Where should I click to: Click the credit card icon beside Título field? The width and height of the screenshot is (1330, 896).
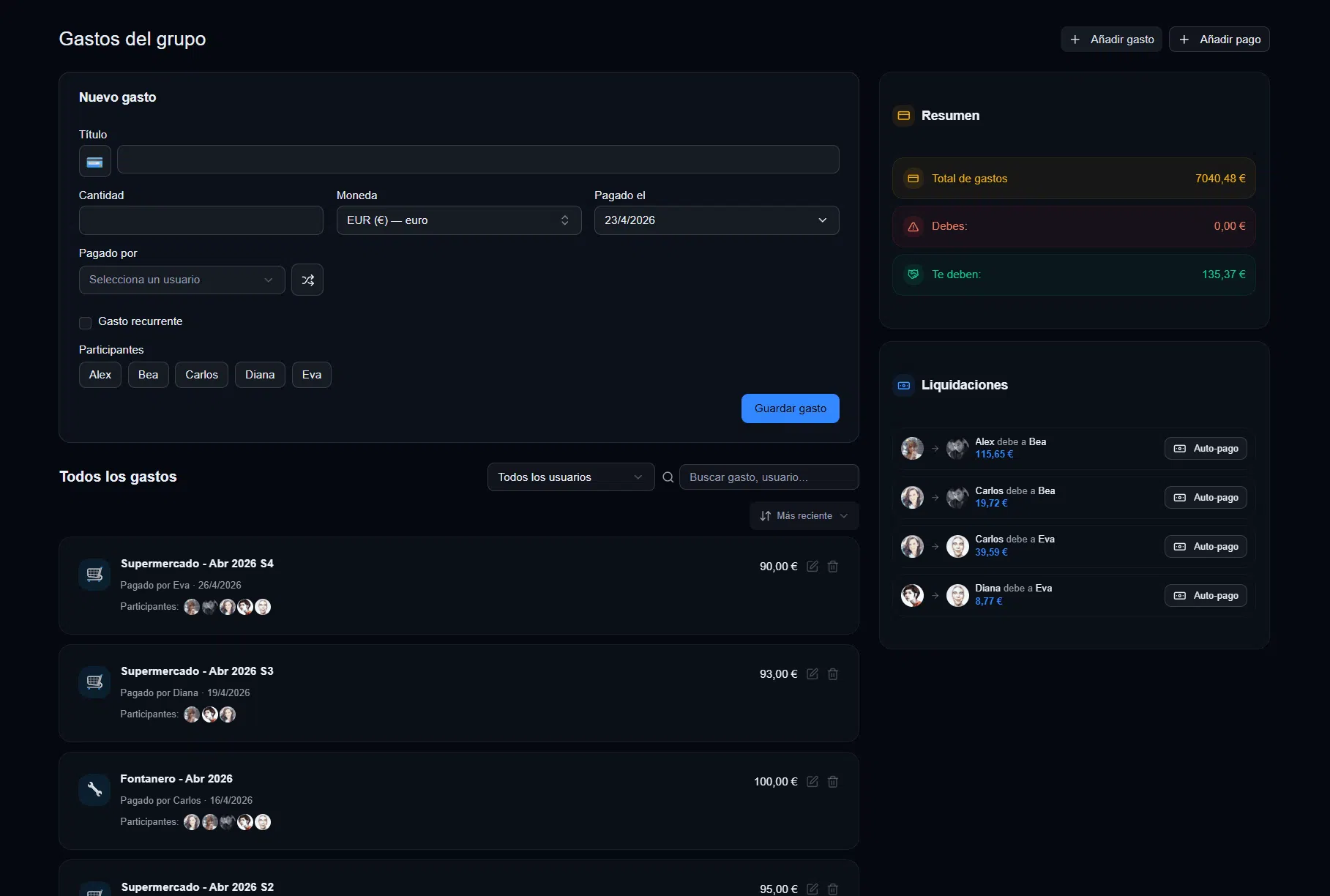(95, 161)
